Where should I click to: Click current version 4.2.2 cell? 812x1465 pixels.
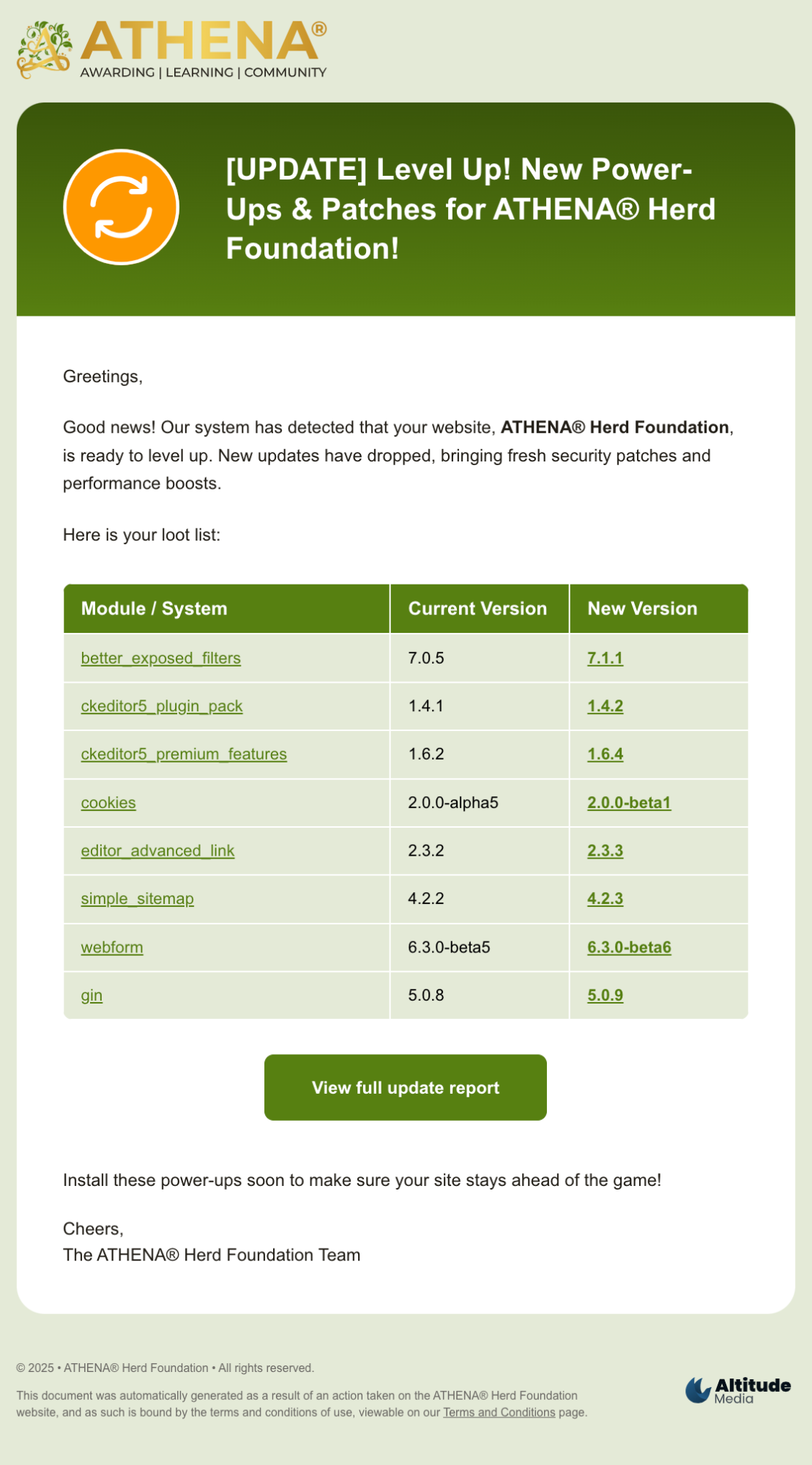click(480, 899)
